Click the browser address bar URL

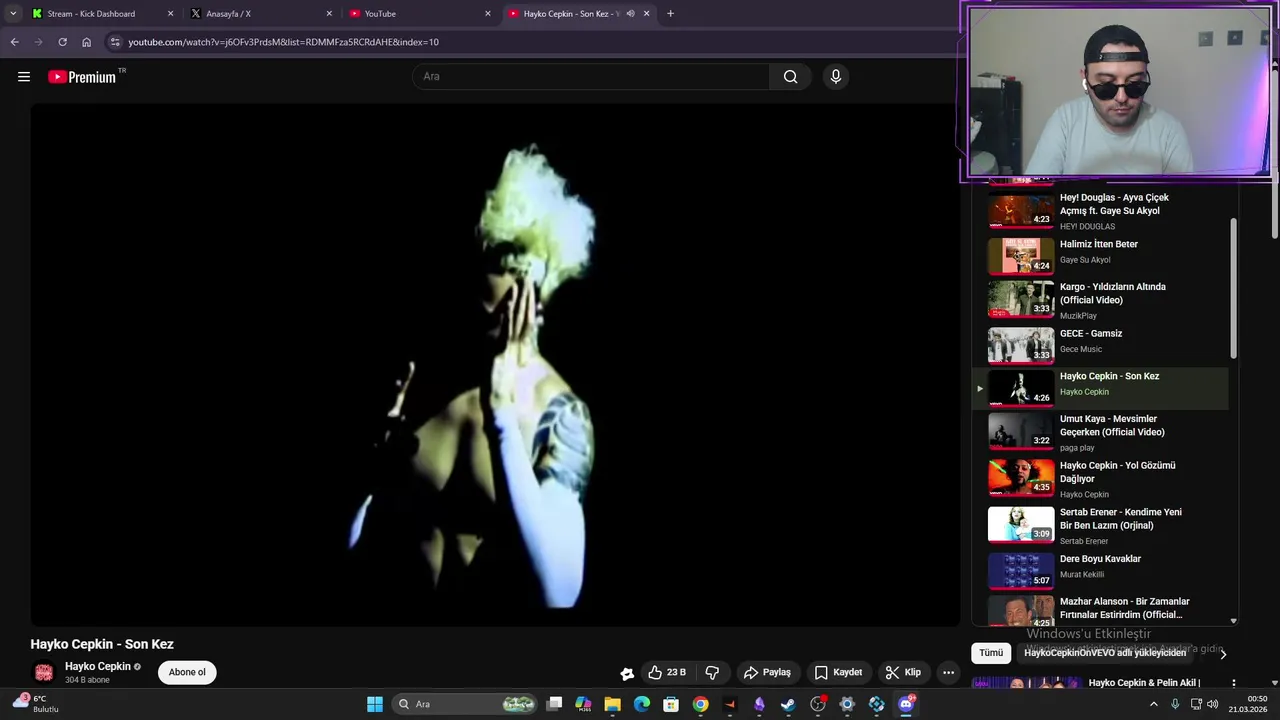click(x=283, y=42)
